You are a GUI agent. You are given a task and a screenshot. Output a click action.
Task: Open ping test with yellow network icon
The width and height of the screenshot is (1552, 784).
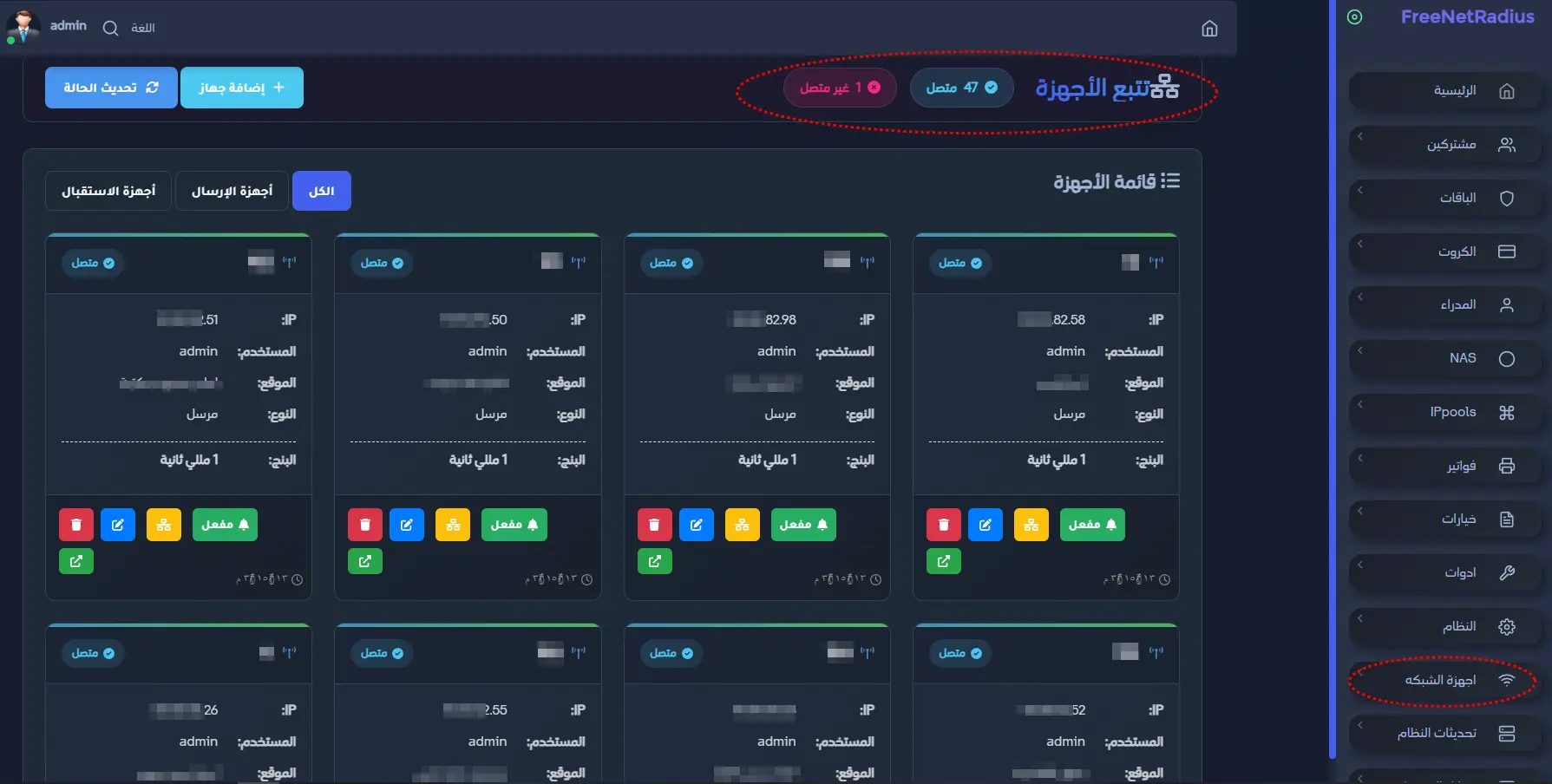pos(164,524)
